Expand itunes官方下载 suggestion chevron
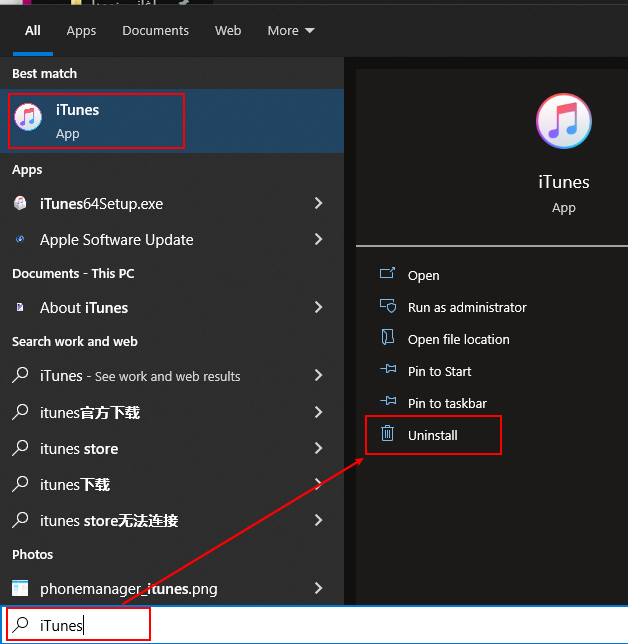The width and height of the screenshot is (628, 644). pyautogui.click(x=318, y=412)
